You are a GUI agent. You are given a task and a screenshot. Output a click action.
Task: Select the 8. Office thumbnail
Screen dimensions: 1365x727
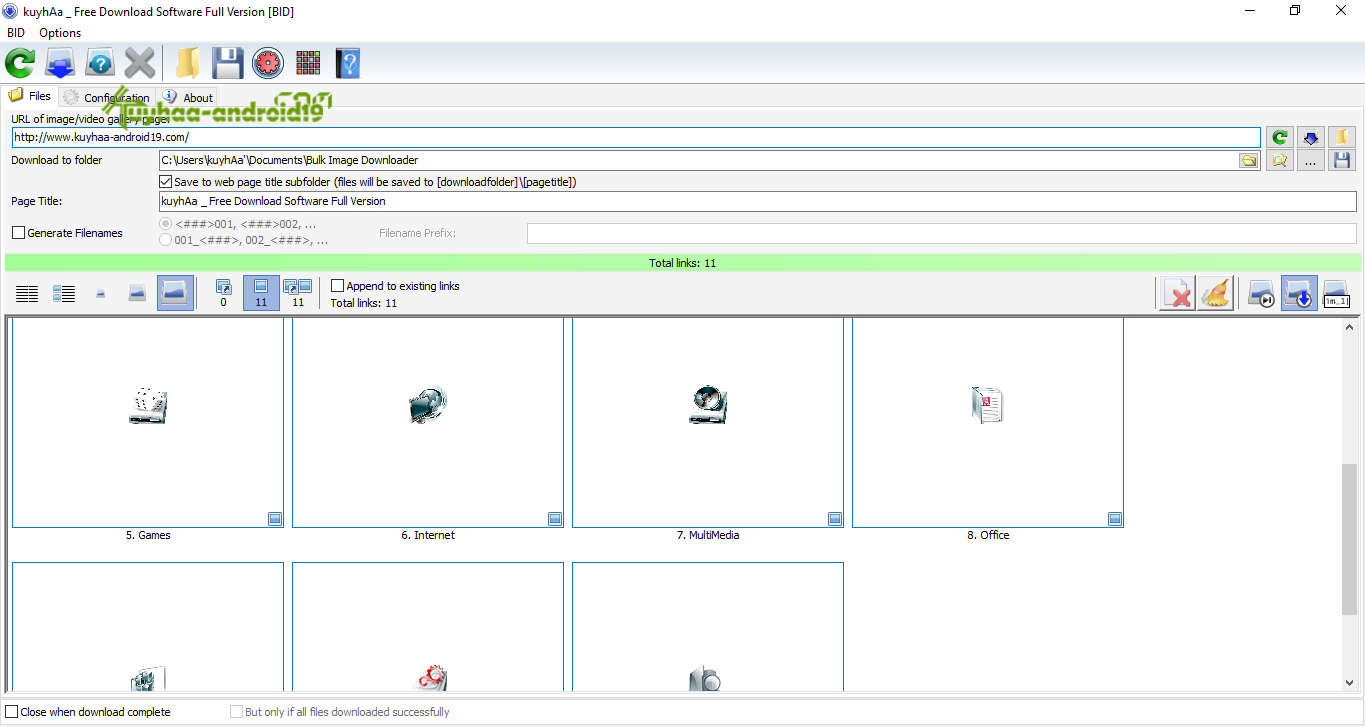click(x=988, y=422)
